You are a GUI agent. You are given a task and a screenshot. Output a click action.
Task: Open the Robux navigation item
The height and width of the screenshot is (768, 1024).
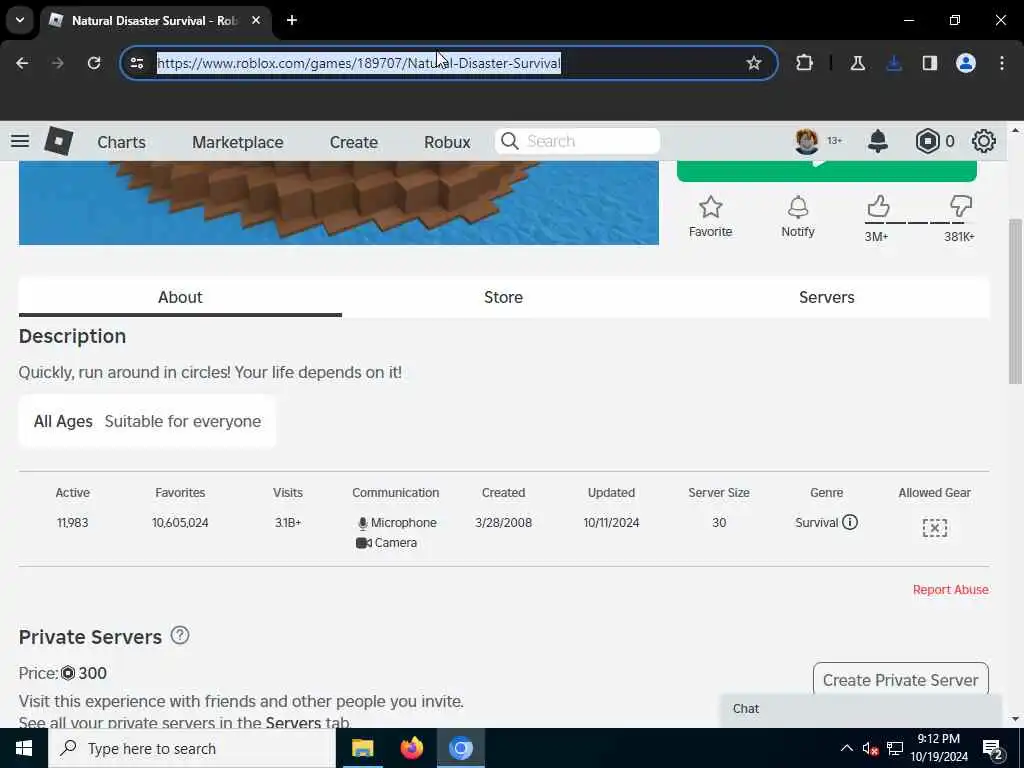click(447, 142)
